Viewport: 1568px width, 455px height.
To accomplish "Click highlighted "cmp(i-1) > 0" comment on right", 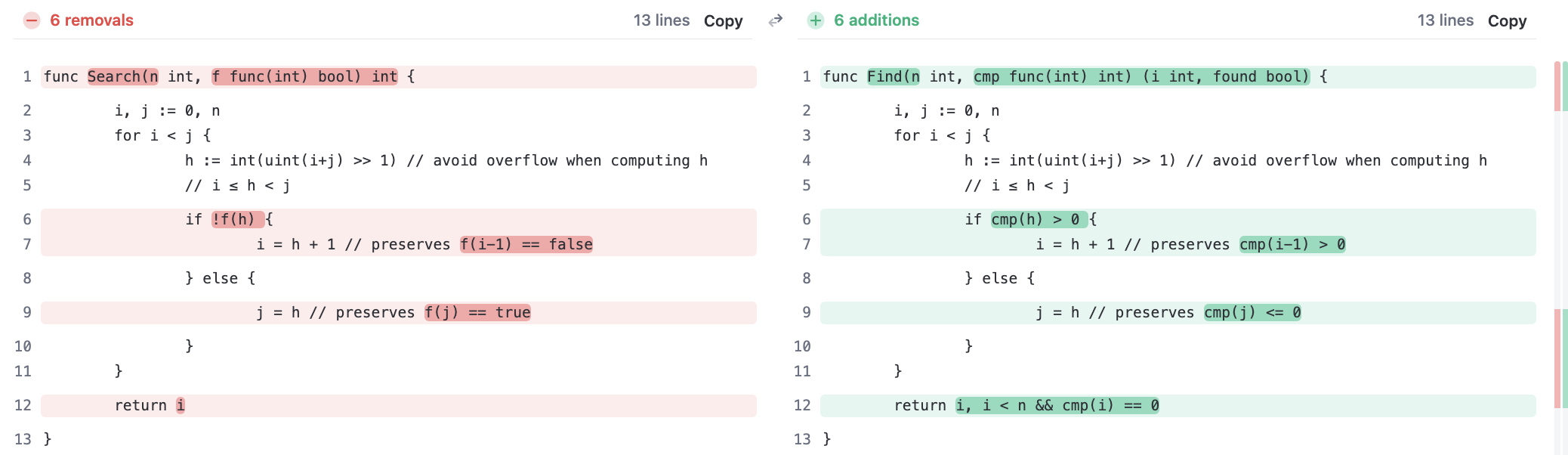I will (1292, 244).
